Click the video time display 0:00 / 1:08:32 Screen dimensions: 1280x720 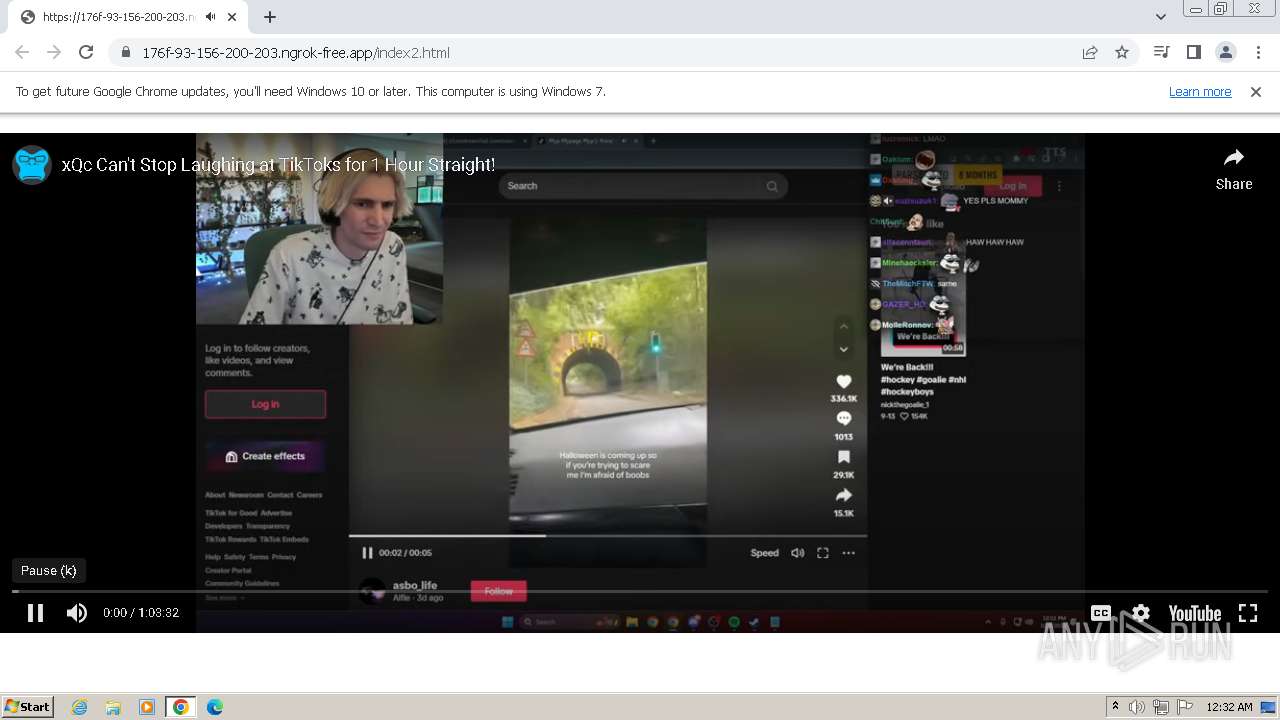pos(141,613)
